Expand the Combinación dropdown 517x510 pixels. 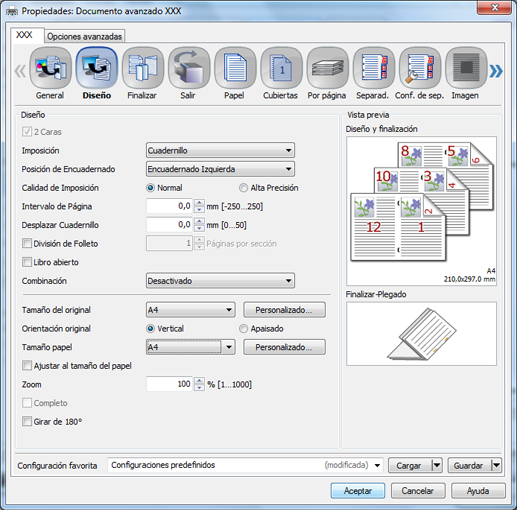point(220,281)
